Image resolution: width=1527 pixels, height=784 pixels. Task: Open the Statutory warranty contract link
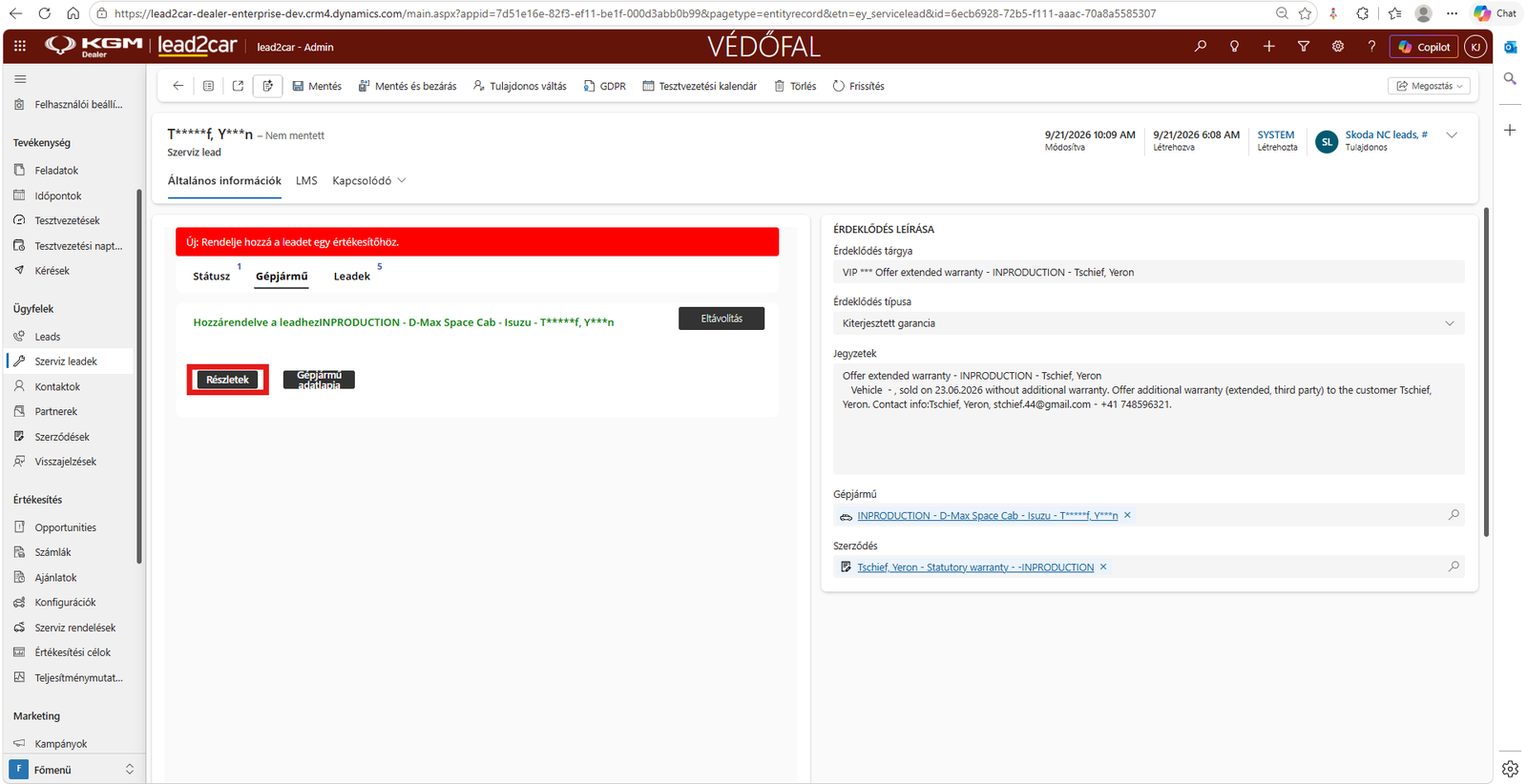[x=975, y=567]
